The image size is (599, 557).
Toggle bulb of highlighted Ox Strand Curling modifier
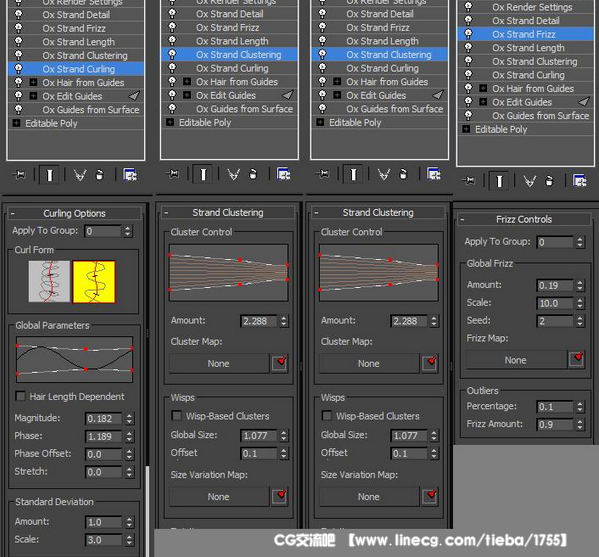pos(18,69)
